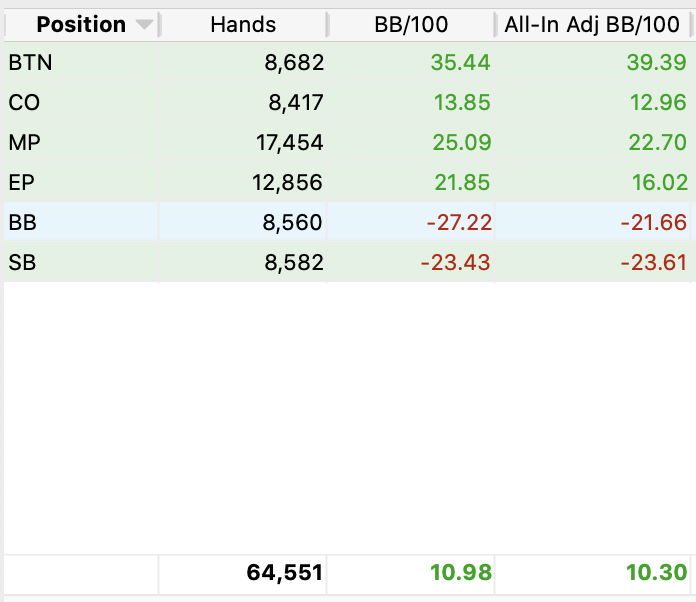Click the BB/100 column header
Image resolution: width=696 pixels, height=602 pixels.
tap(412, 25)
